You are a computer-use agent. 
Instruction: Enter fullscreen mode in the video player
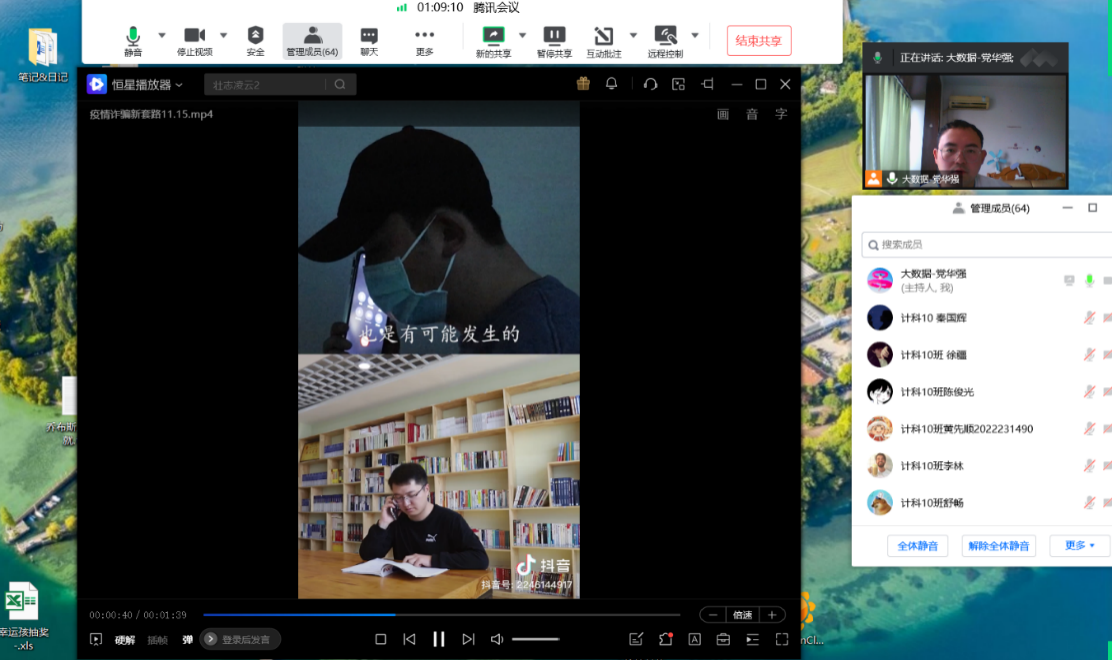click(x=781, y=639)
